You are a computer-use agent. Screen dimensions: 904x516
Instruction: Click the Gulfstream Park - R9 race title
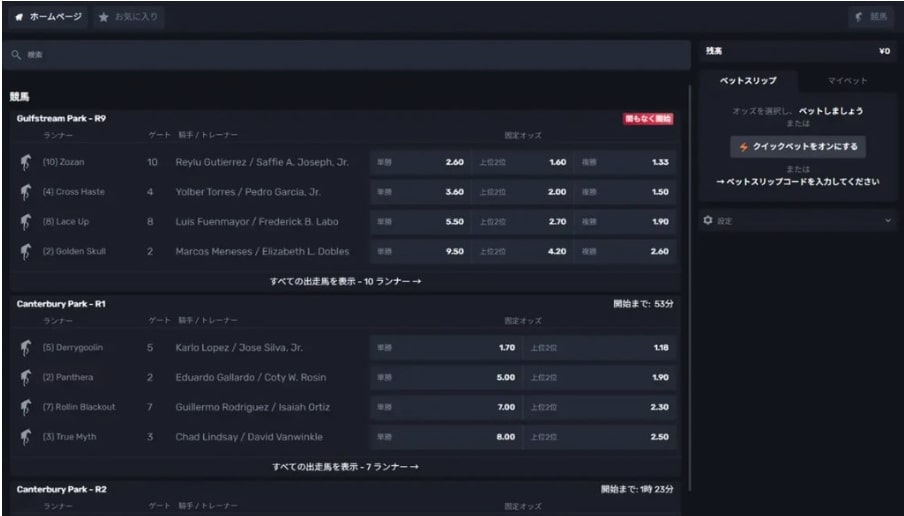pos(61,119)
